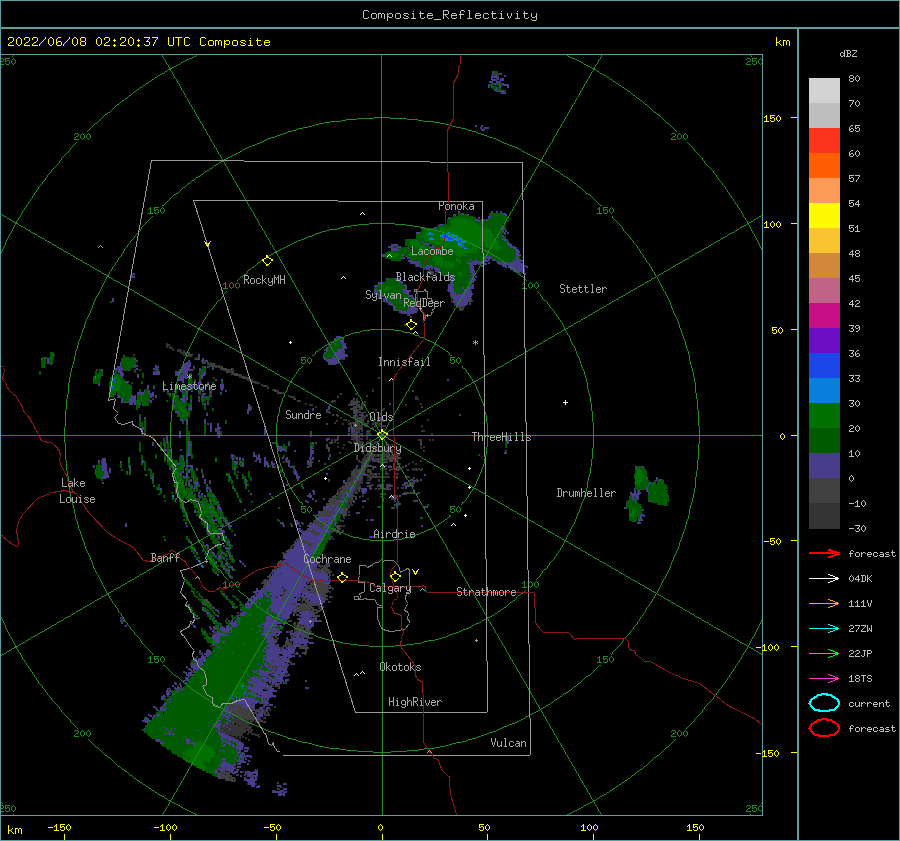Click the Sylvan label
This screenshot has height=841, width=900.
[383, 295]
